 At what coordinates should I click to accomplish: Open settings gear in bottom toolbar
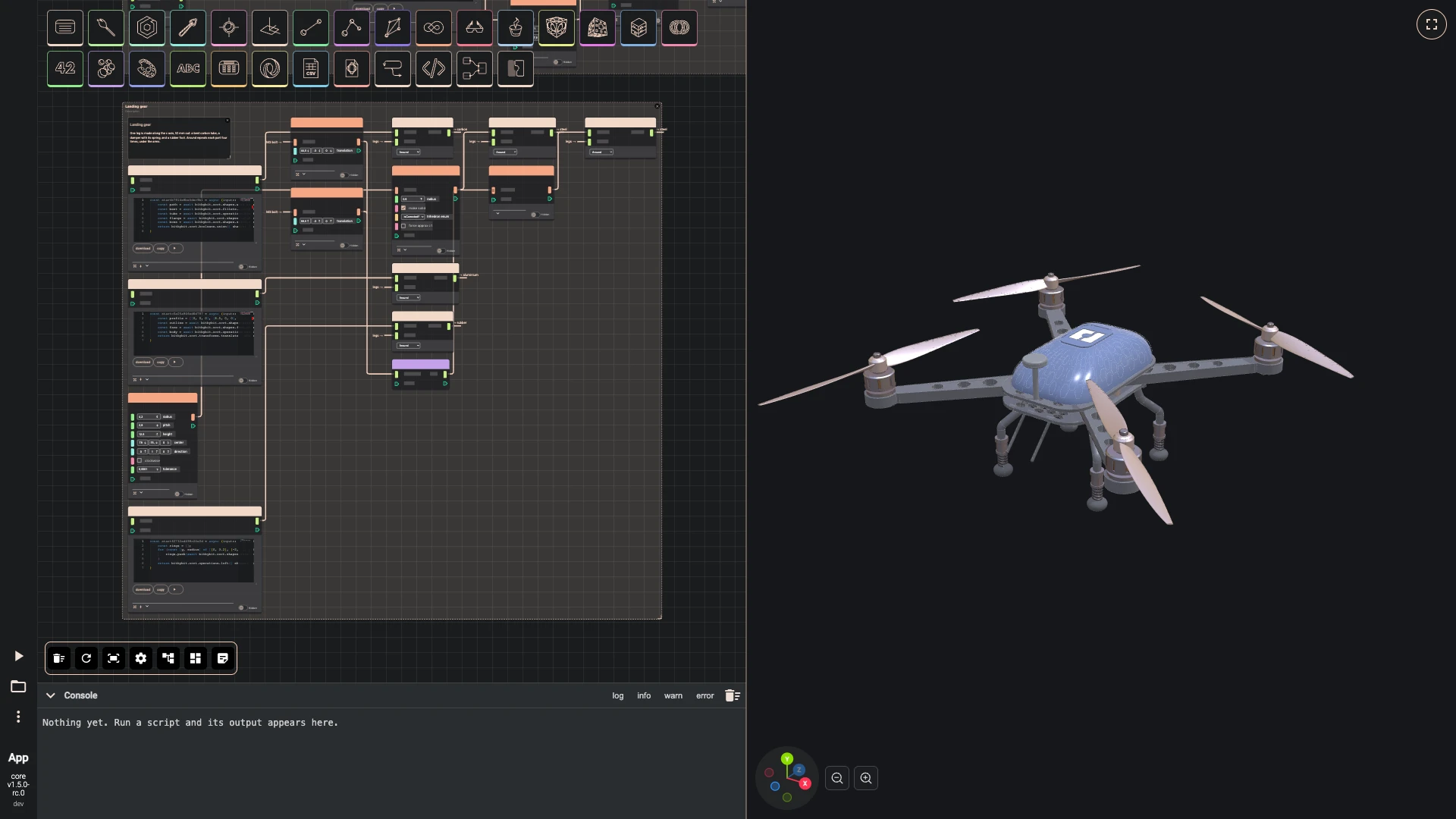[141, 658]
